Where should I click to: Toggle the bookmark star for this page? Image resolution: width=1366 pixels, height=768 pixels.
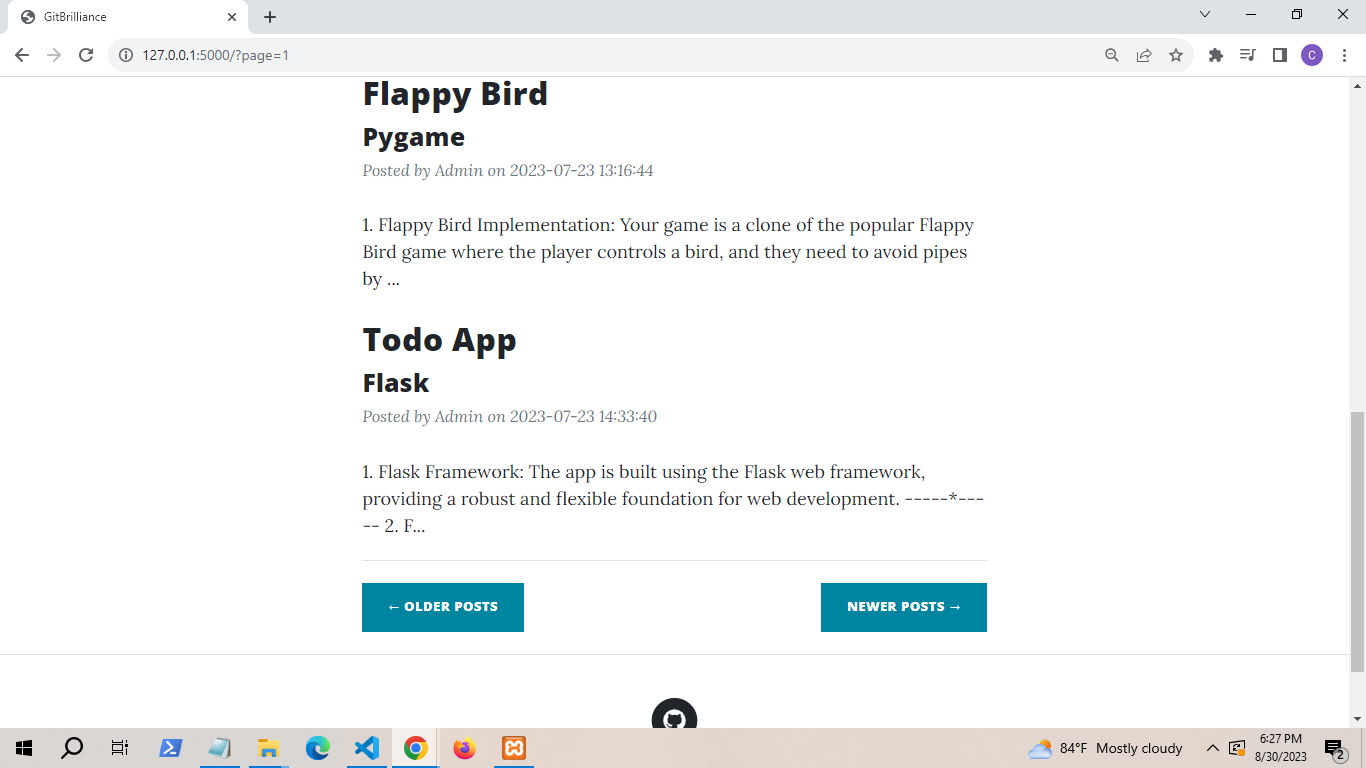click(x=1176, y=55)
